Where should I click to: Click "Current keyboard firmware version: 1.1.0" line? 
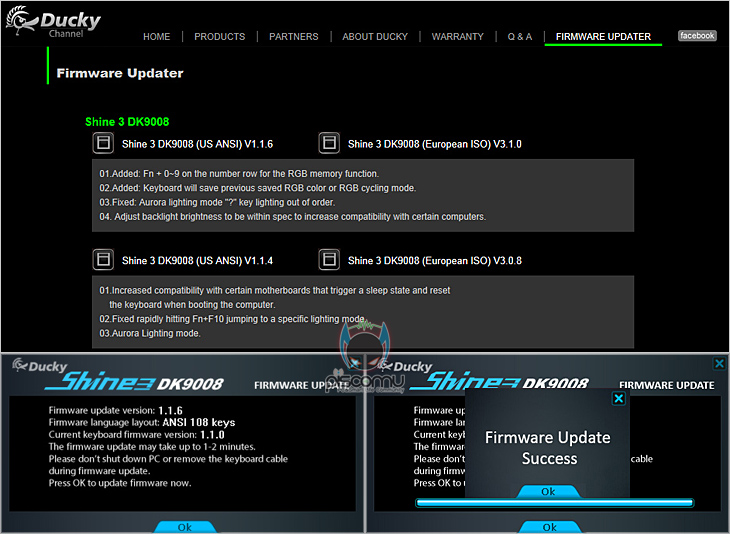[136, 435]
